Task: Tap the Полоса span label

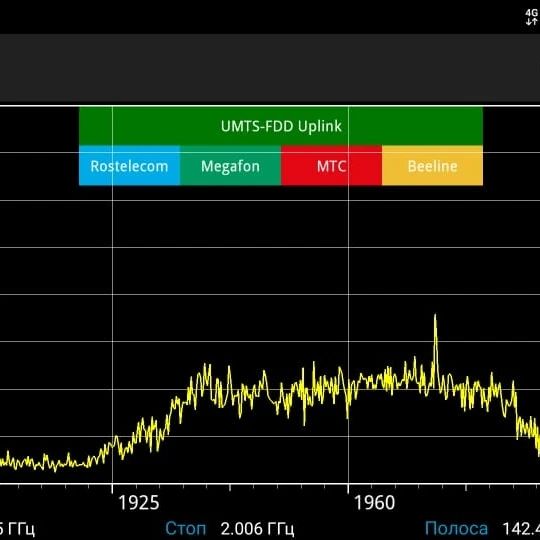Action: point(456,528)
